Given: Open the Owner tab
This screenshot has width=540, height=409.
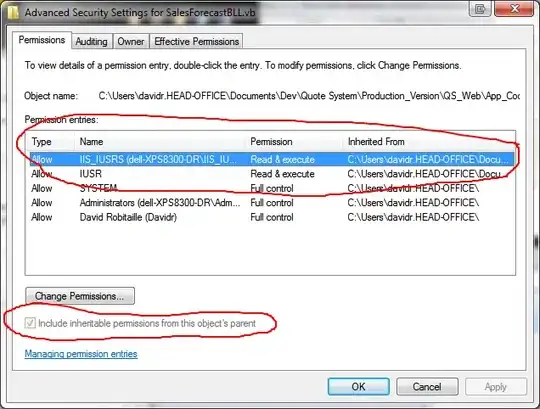Looking at the screenshot, I should [x=131, y=42].
